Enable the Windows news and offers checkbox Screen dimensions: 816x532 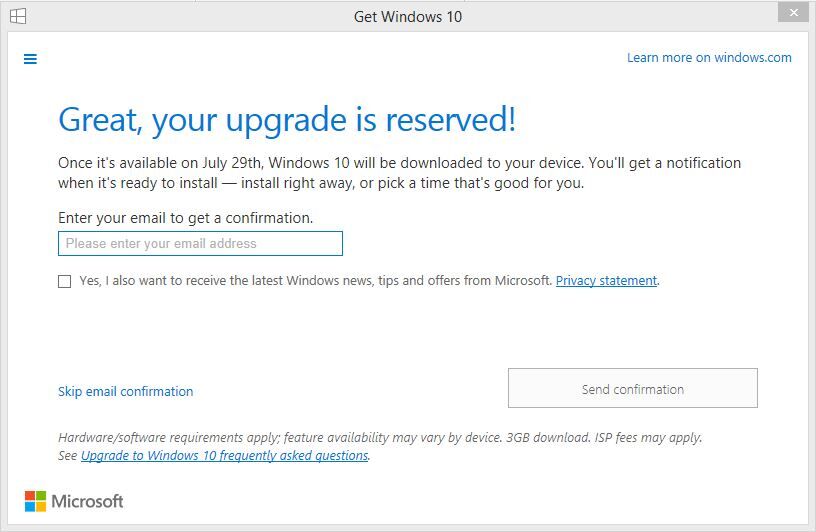tap(65, 282)
